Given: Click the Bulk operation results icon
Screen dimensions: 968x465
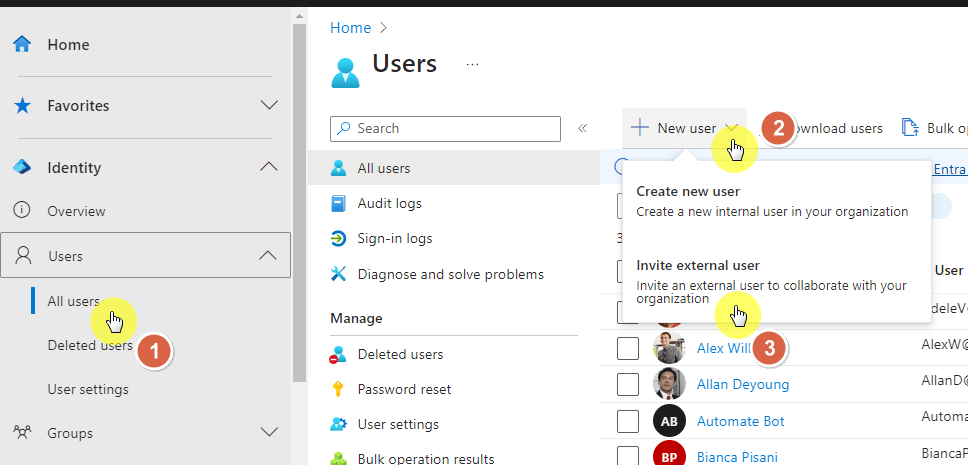Looking at the screenshot, I should click(x=338, y=459).
